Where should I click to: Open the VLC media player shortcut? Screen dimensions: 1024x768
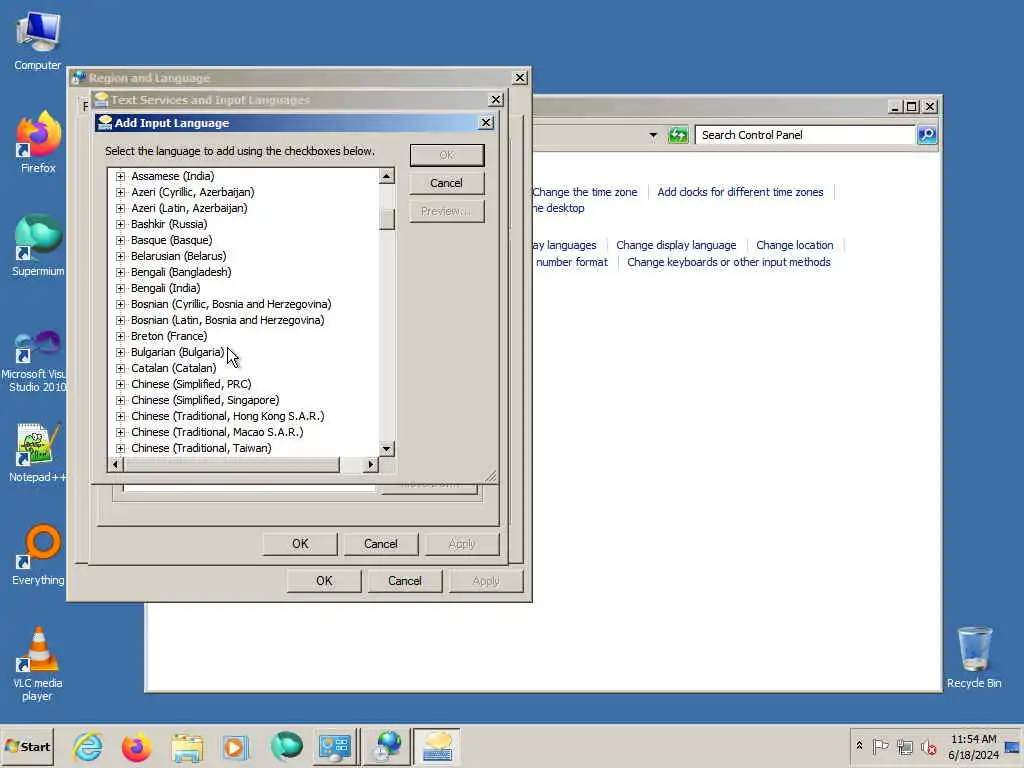click(38, 664)
